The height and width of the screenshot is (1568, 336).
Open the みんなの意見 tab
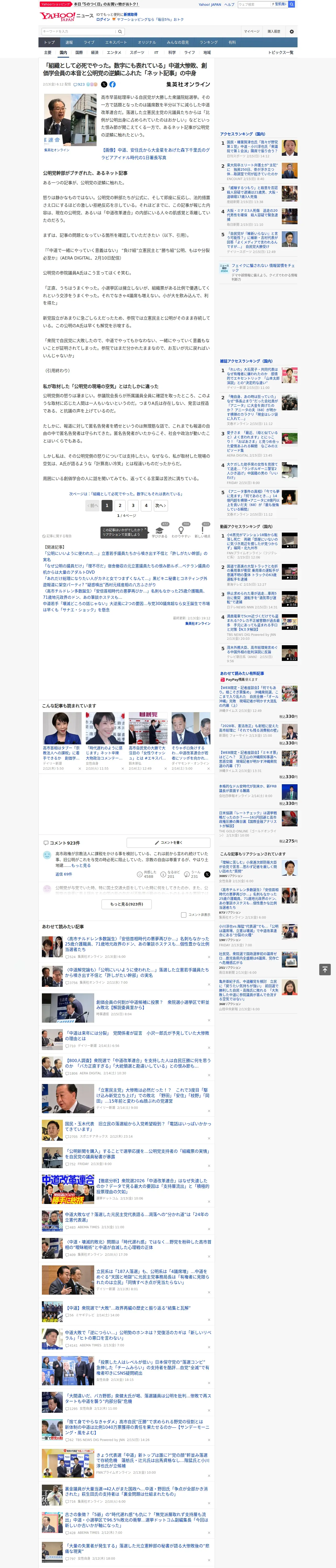(x=178, y=43)
